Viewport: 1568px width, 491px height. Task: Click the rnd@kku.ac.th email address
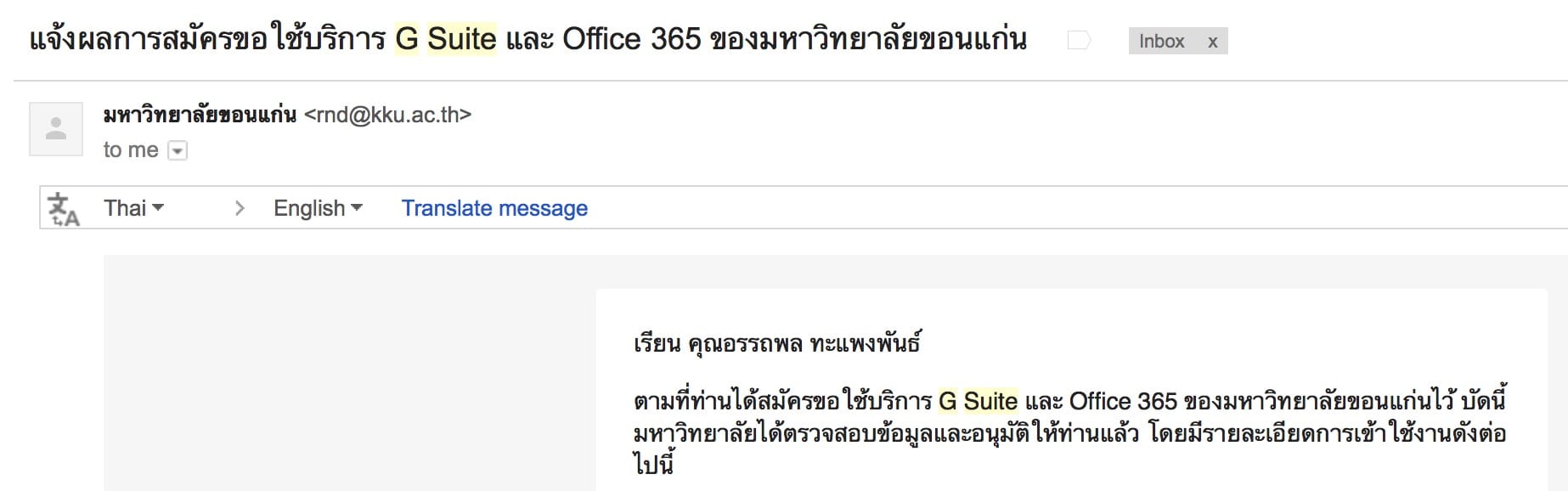pyautogui.click(x=387, y=115)
